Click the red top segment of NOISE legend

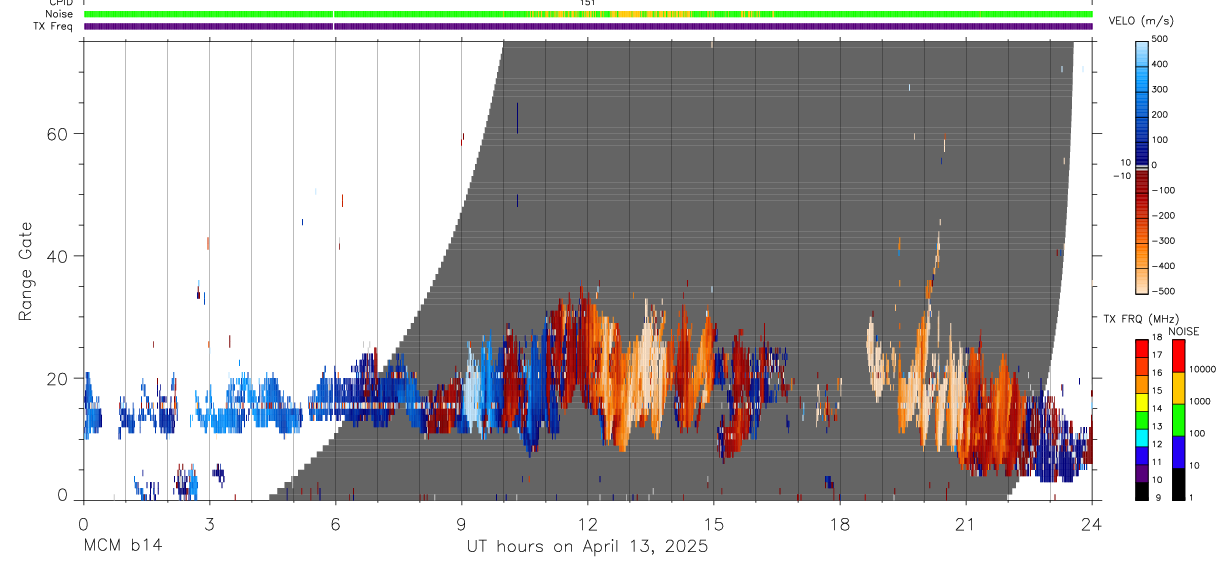[1178, 356]
